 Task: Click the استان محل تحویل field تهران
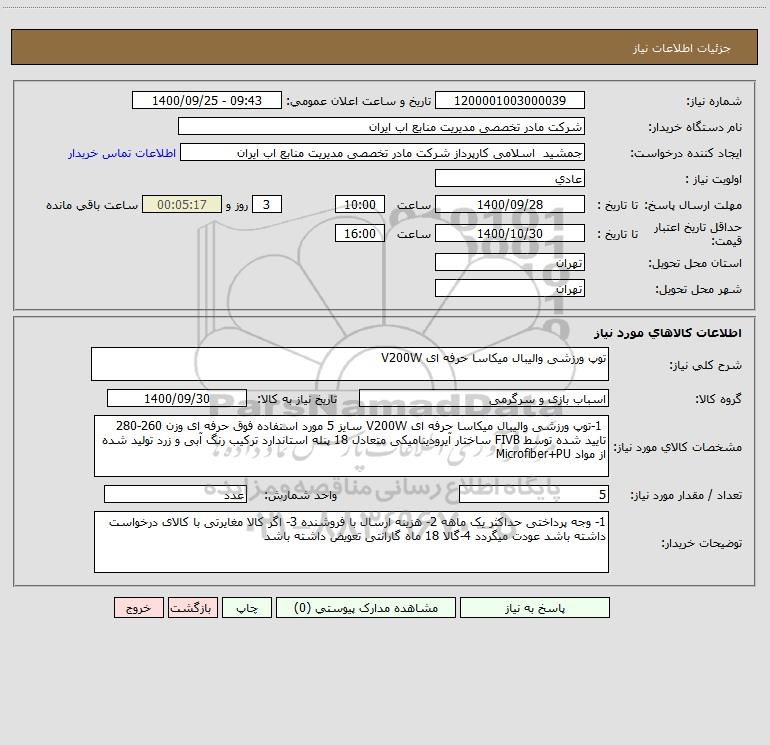click(510, 262)
